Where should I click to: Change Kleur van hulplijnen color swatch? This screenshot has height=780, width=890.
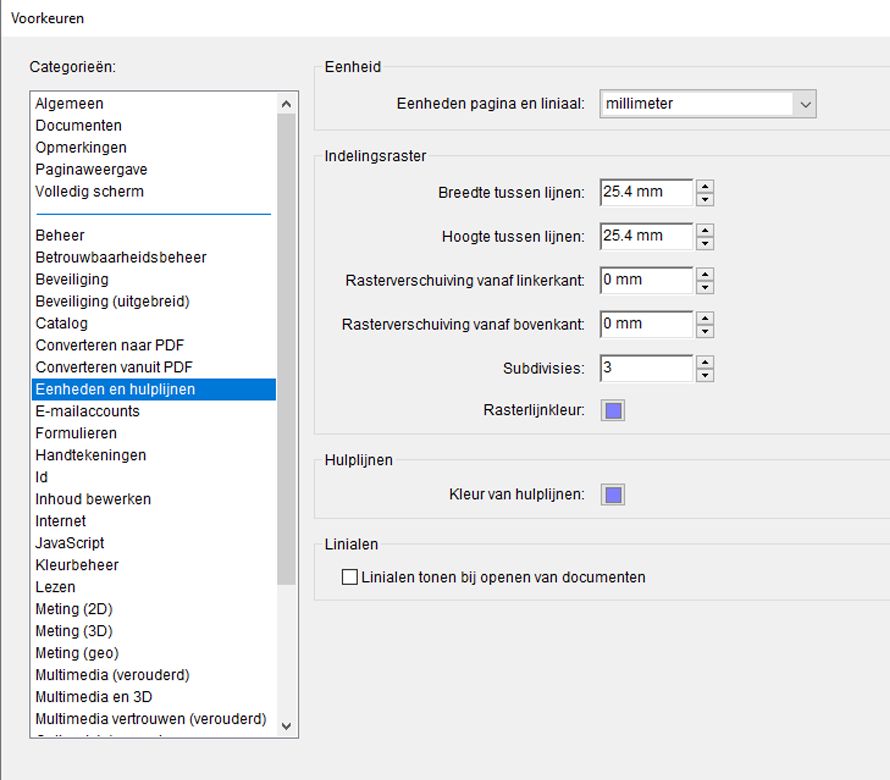(x=613, y=494)
